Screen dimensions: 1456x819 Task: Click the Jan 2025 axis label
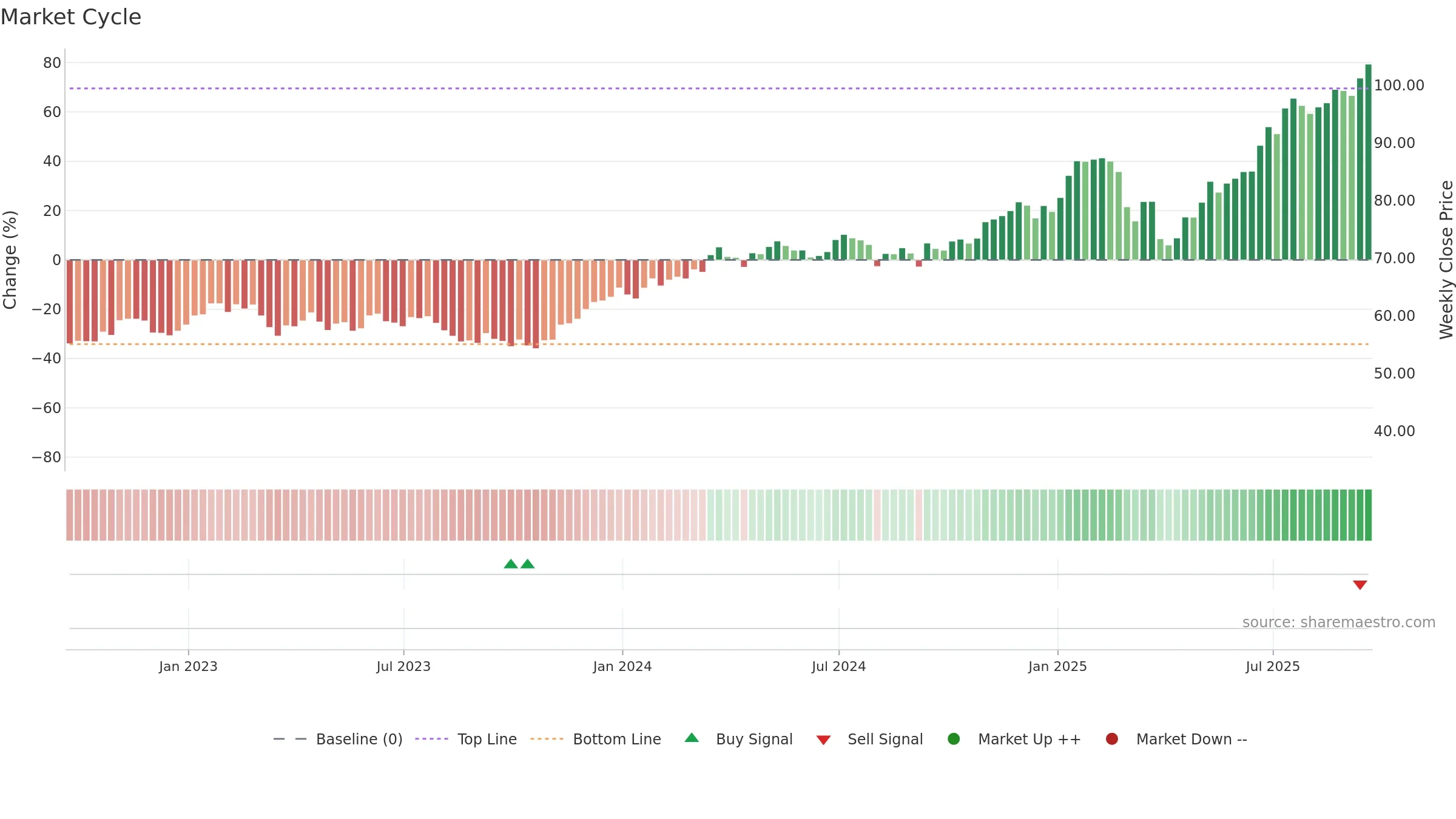pyautogui.click(x=1057, y=666)
